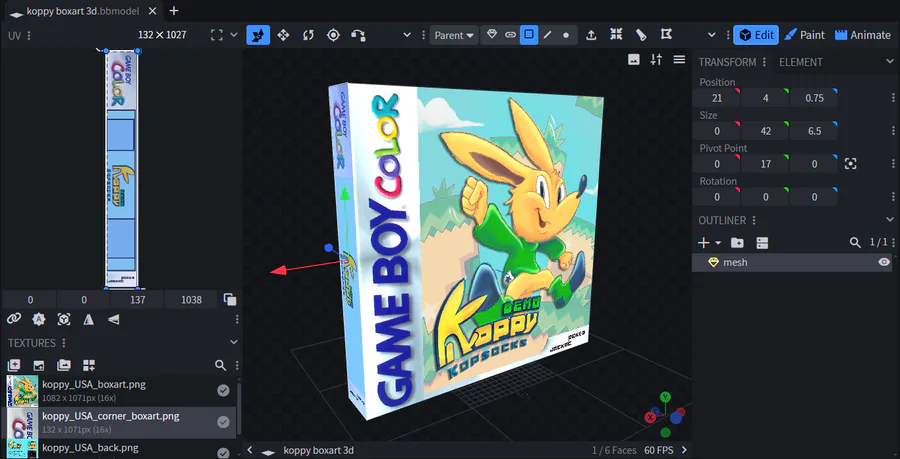Viewport: 900px width, 459px height.
Task: Select the Move tool in toolbar
Action: (x=258, y=35)
